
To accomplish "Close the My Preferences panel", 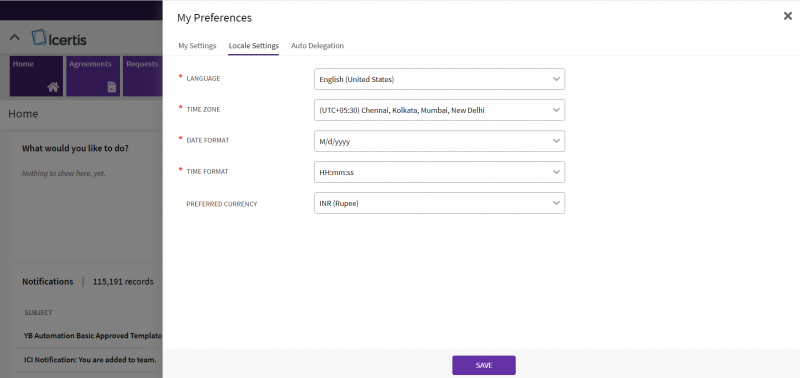I will click(x=788, y=16).
